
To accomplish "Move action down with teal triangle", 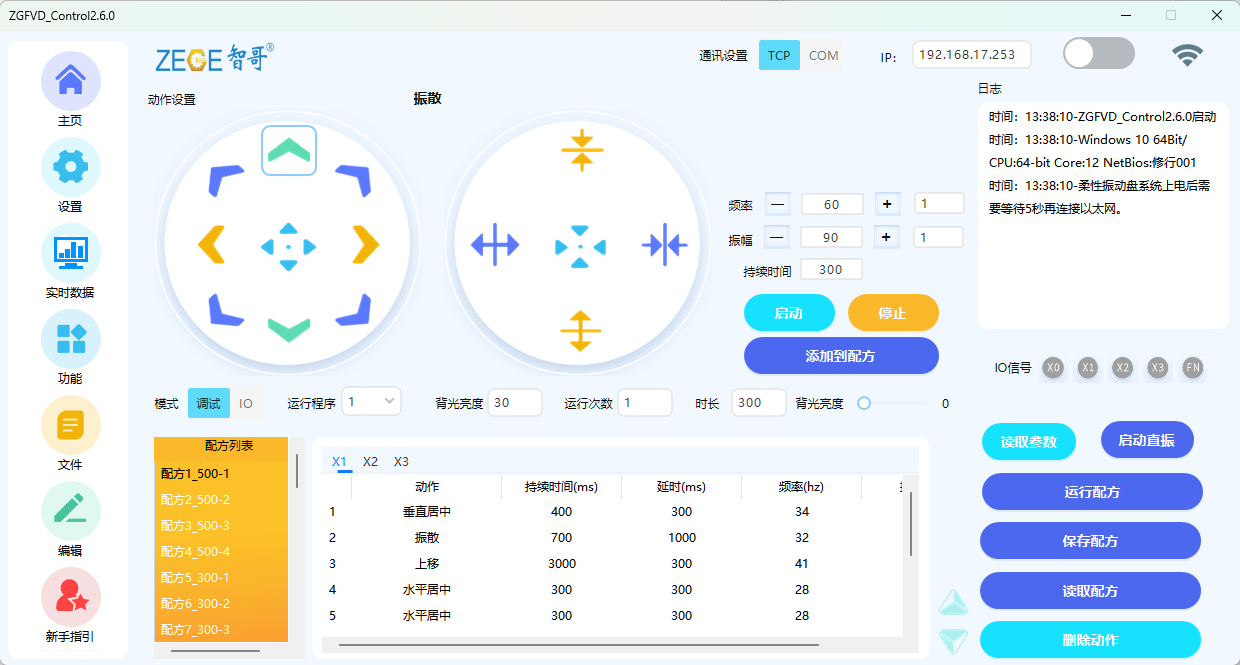I will [x=953, y=641].
